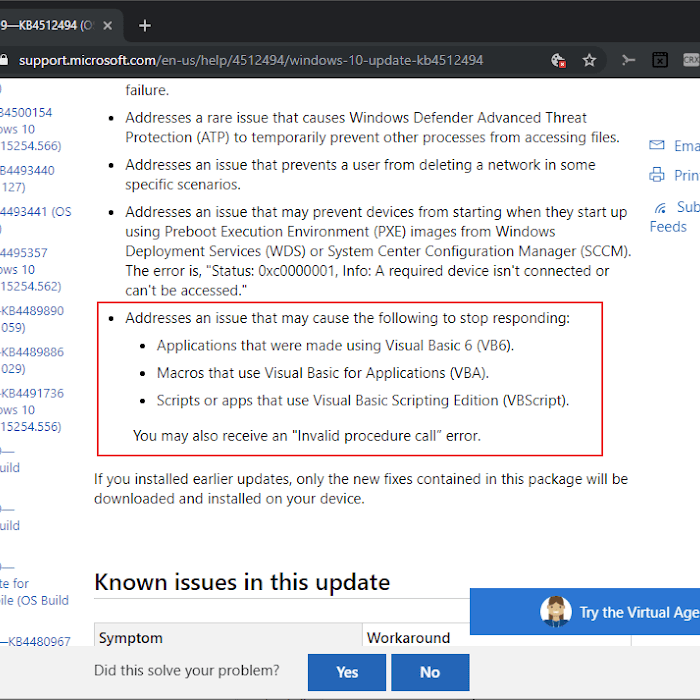Open sidebar link ending B4493440
The height and width of the screenshot is (700, 700).
pos(27,179)
